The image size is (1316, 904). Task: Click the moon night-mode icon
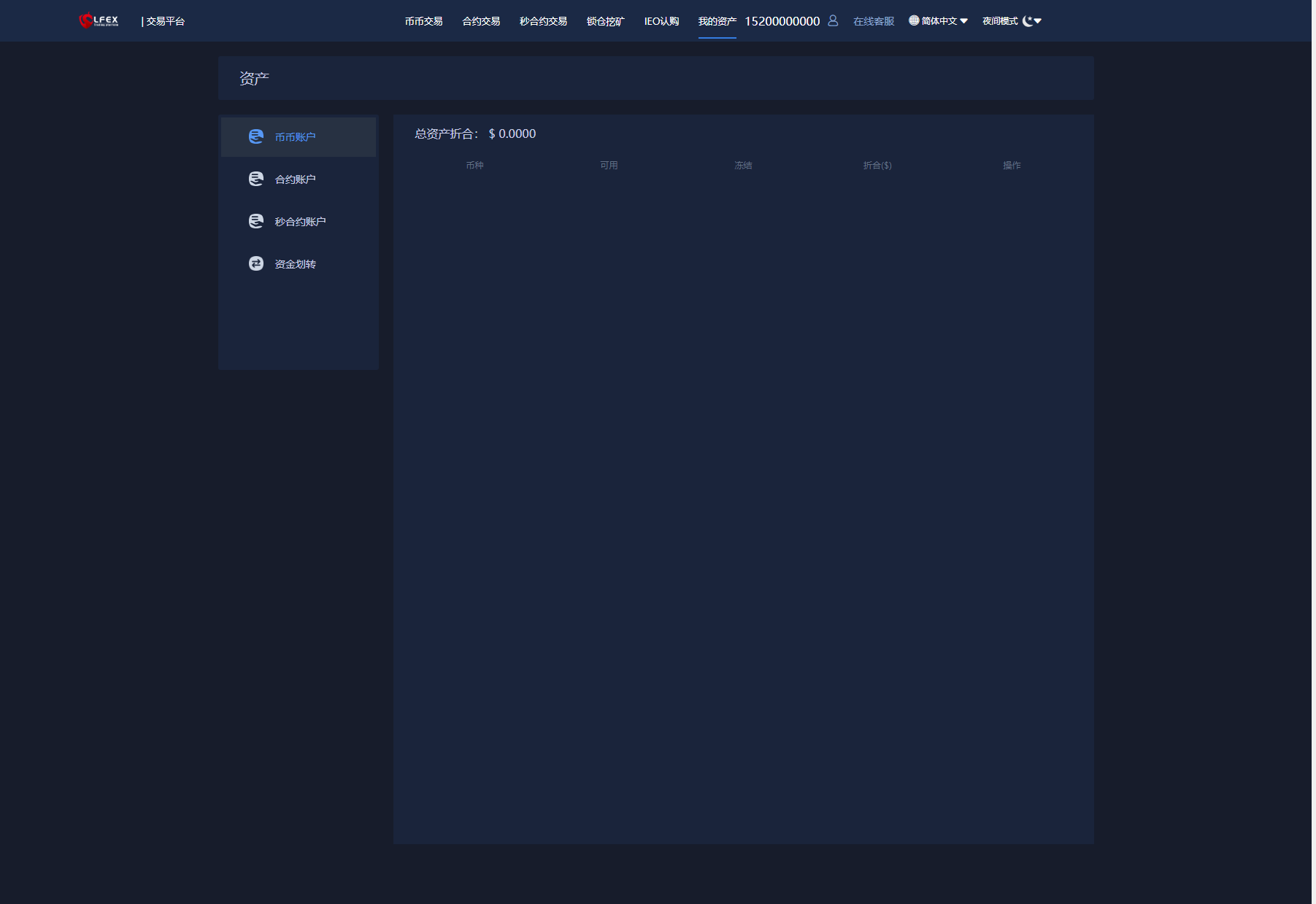point(1028,21)
